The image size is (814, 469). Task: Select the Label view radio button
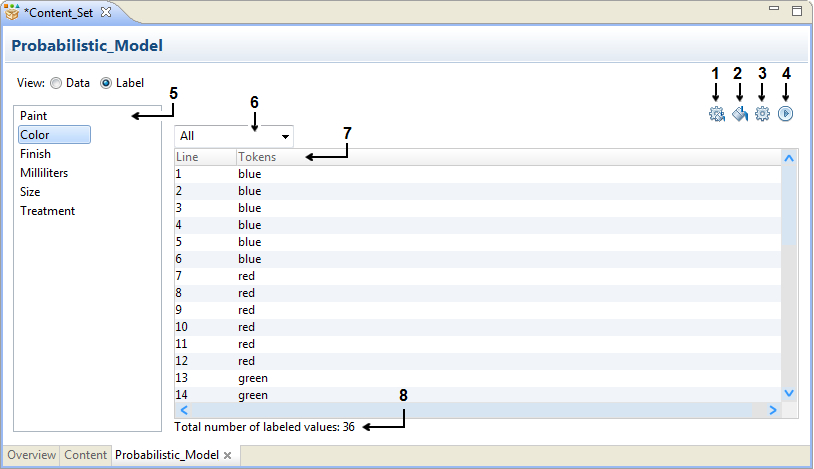(x=106, y=83)
